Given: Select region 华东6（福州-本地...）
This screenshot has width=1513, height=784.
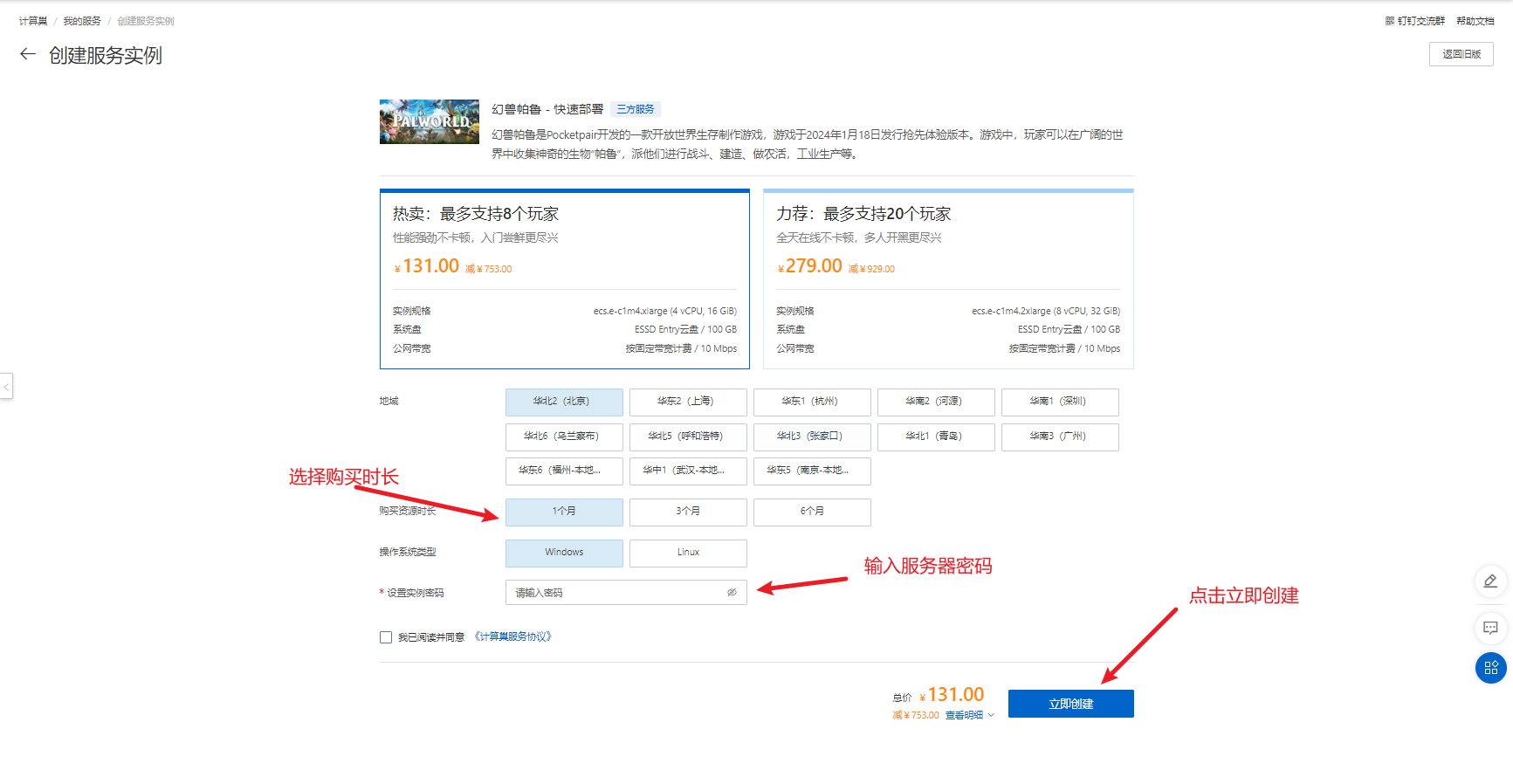Looking at the screenshot, I should pos(564,471).
